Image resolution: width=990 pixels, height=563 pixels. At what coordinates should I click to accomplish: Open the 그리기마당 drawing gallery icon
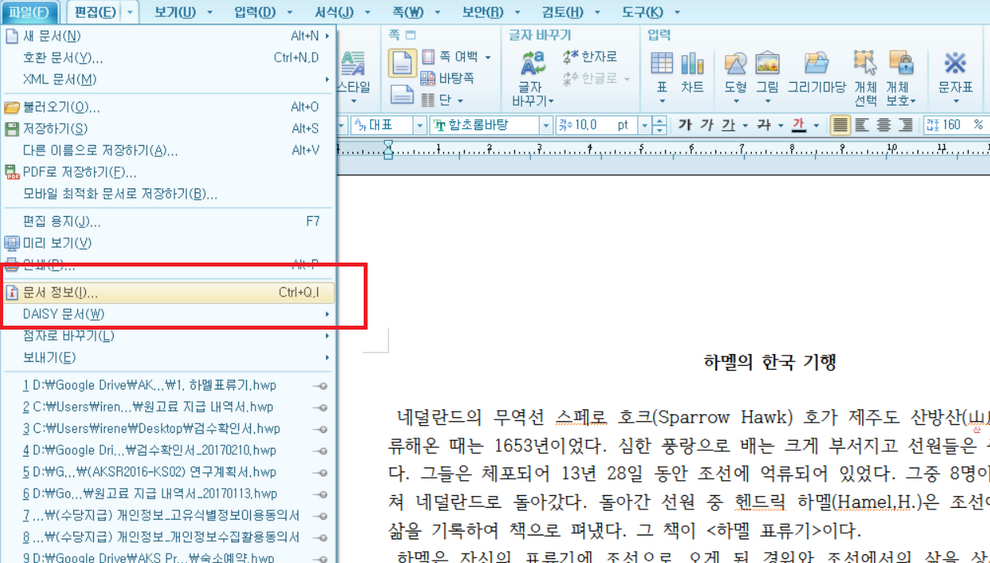coord(816,72)
